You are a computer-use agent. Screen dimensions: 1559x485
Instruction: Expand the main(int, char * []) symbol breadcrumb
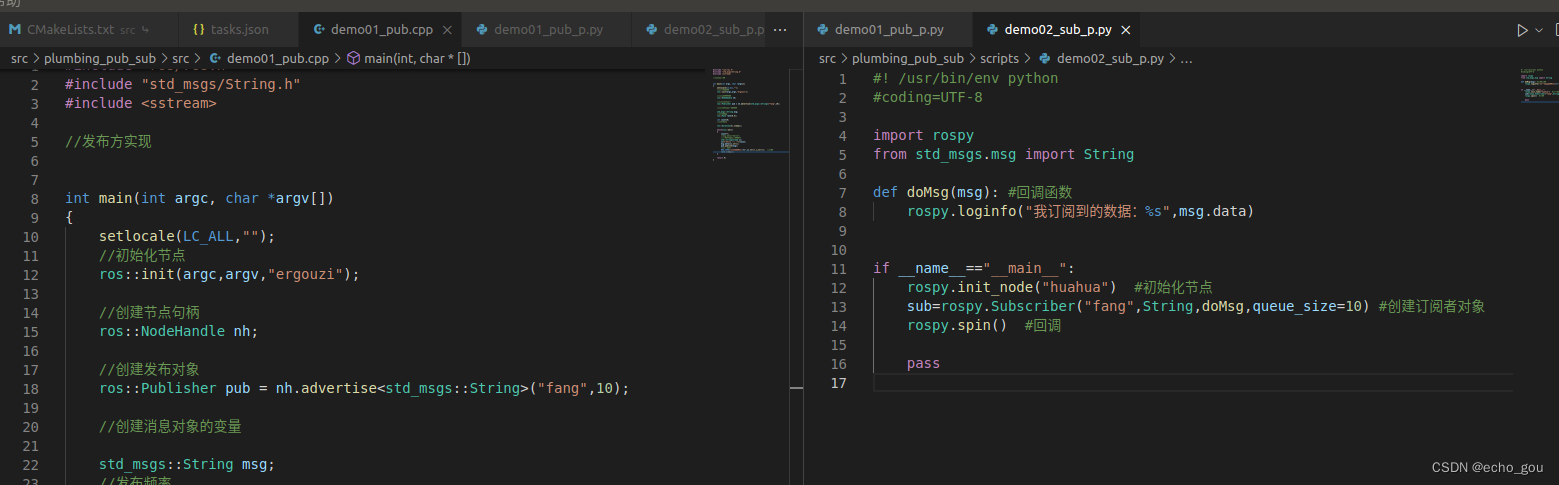click(408, 59)
